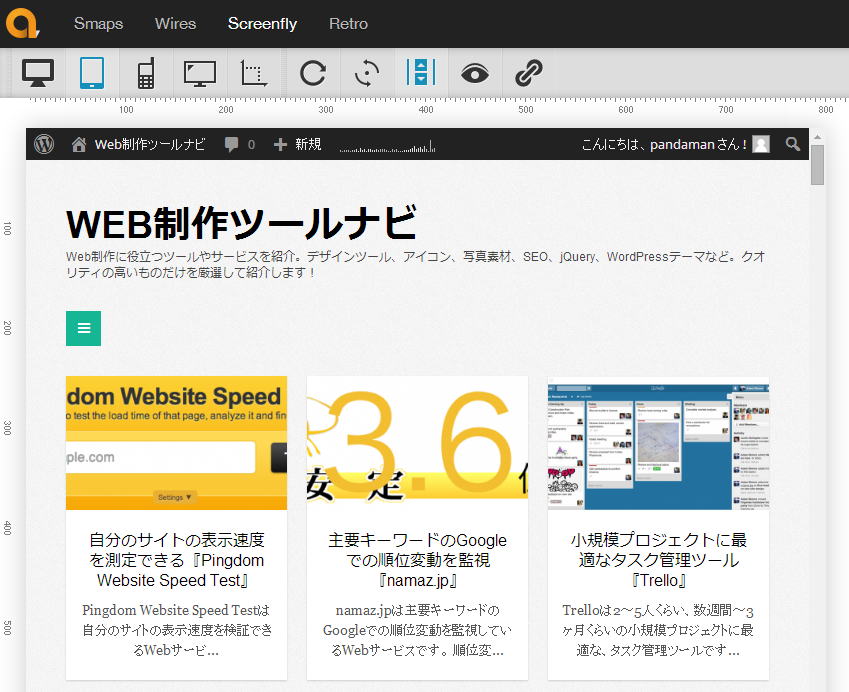849x692 pixels.
Task: Open the Smaps tab
Action: pyautogui.click(x=99, y=24)
